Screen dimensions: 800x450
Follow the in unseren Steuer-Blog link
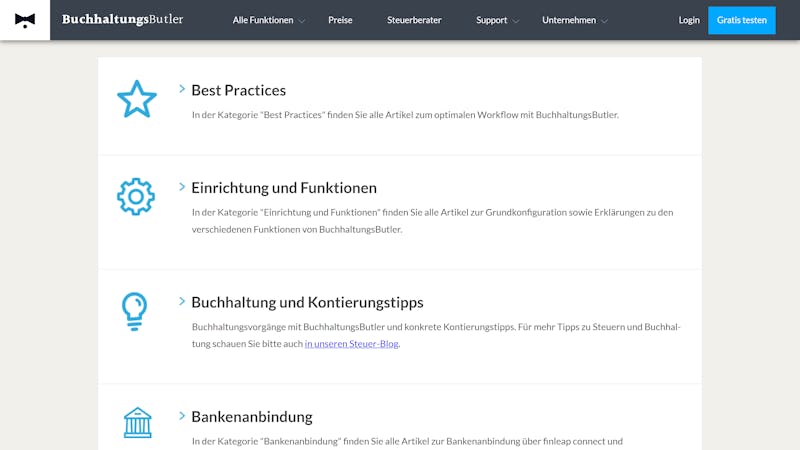point(352,344)
